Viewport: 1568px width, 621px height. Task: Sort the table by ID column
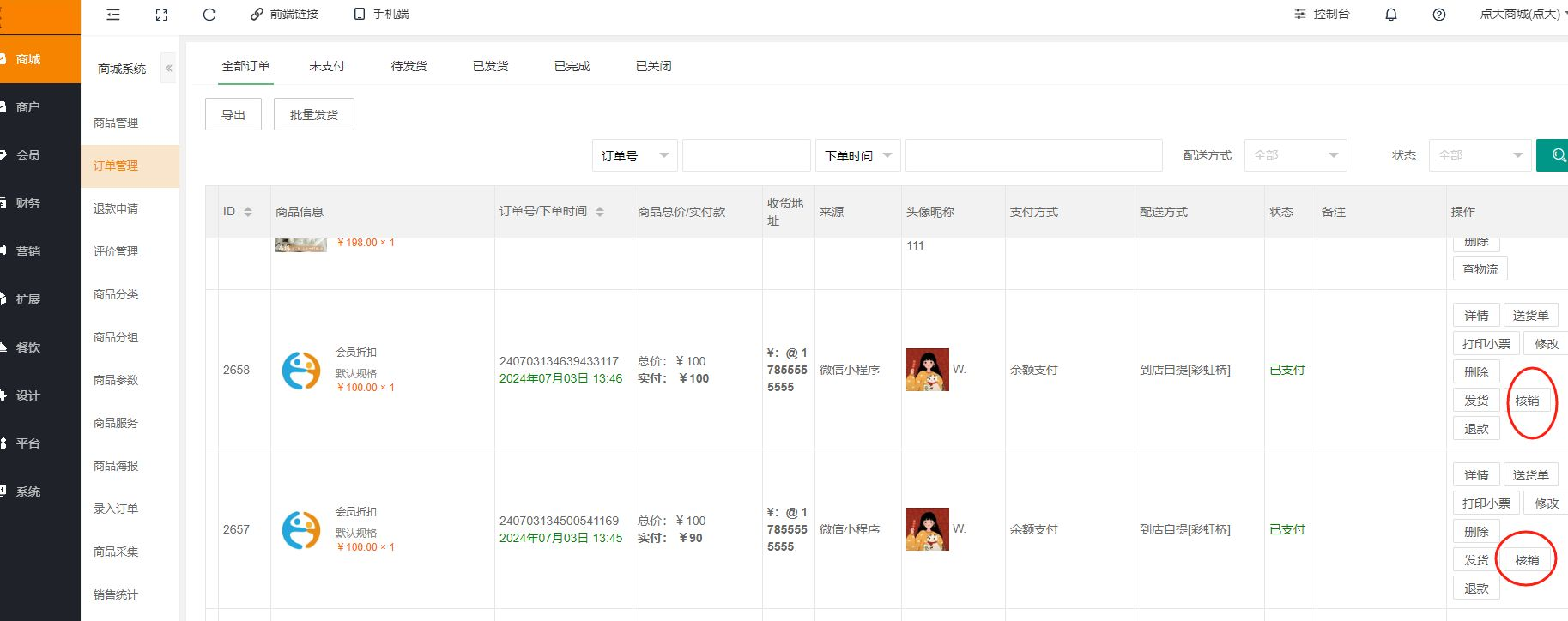(248, 212)
